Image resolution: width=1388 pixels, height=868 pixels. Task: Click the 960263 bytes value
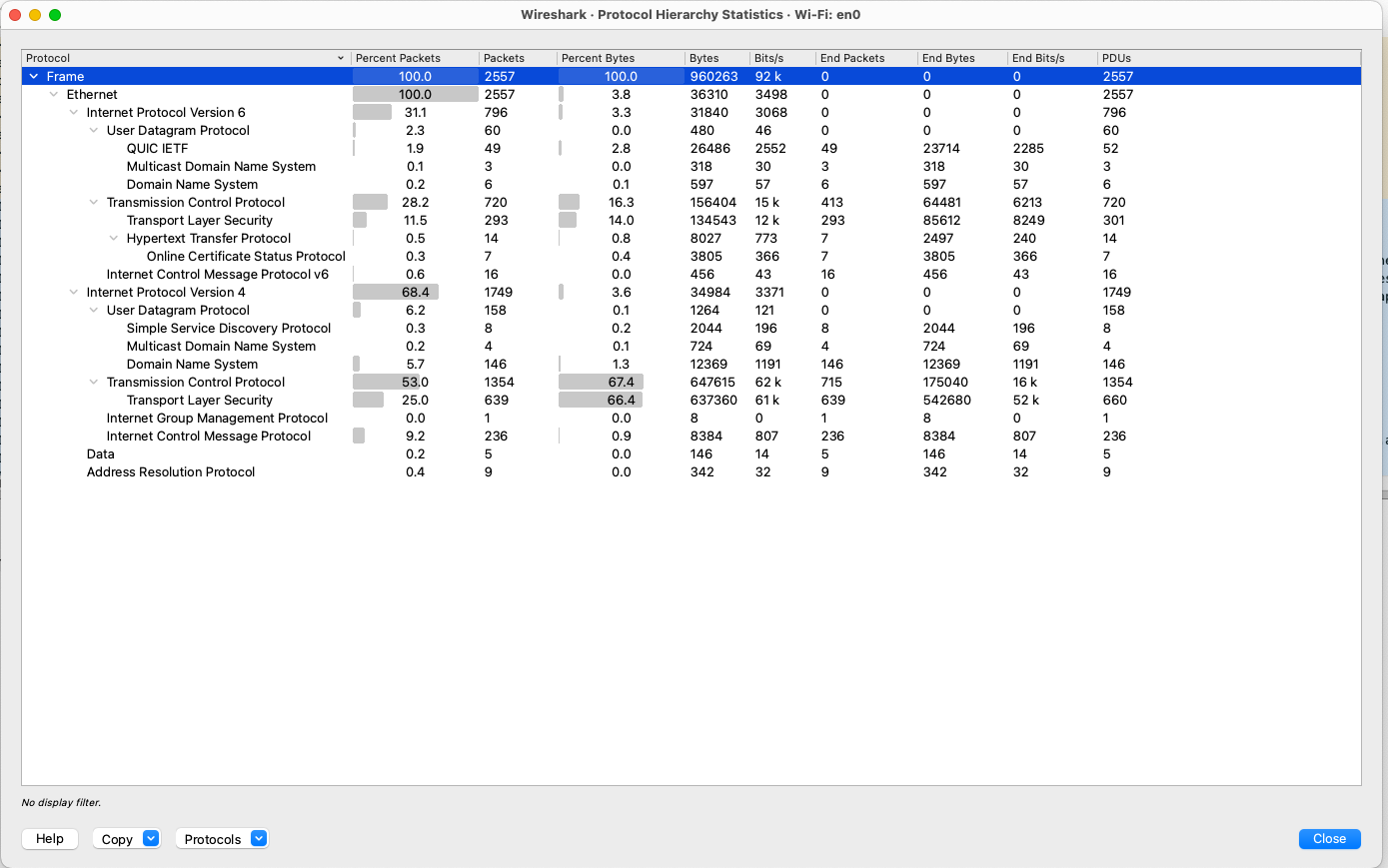pos(713,77)
